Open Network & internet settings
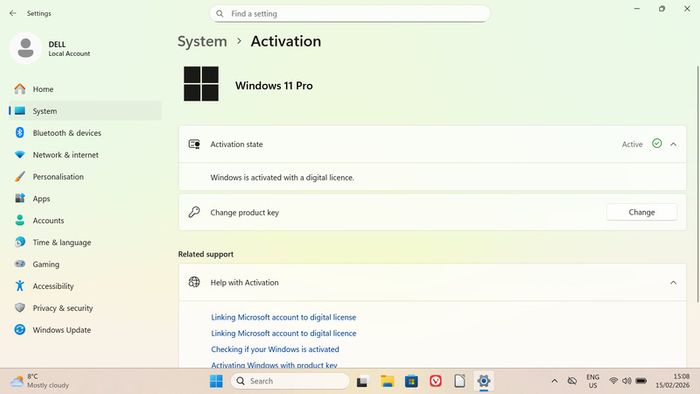 point(85,155)
